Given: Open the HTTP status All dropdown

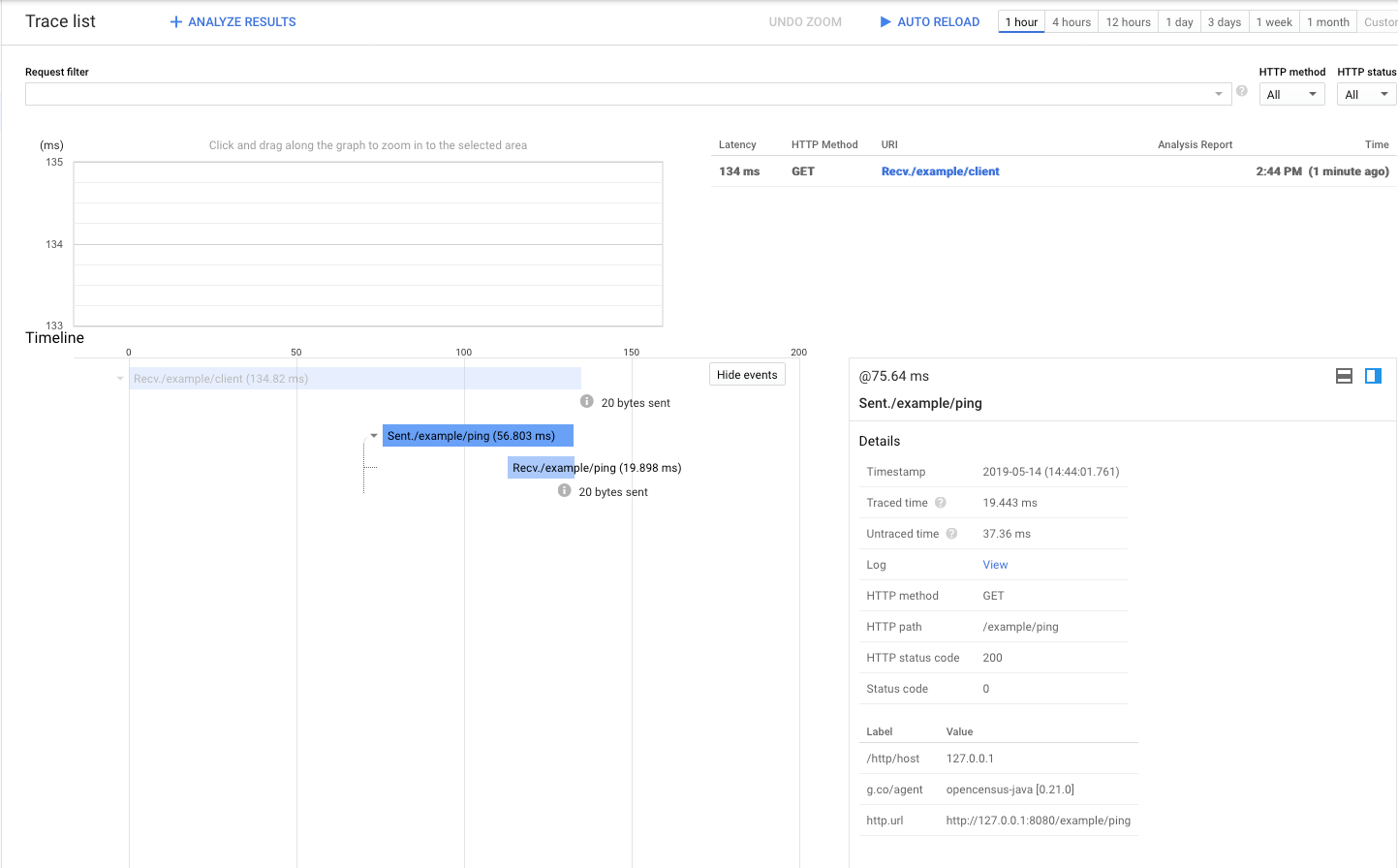Looking at the screenshot, I should tap(1367, 94).
